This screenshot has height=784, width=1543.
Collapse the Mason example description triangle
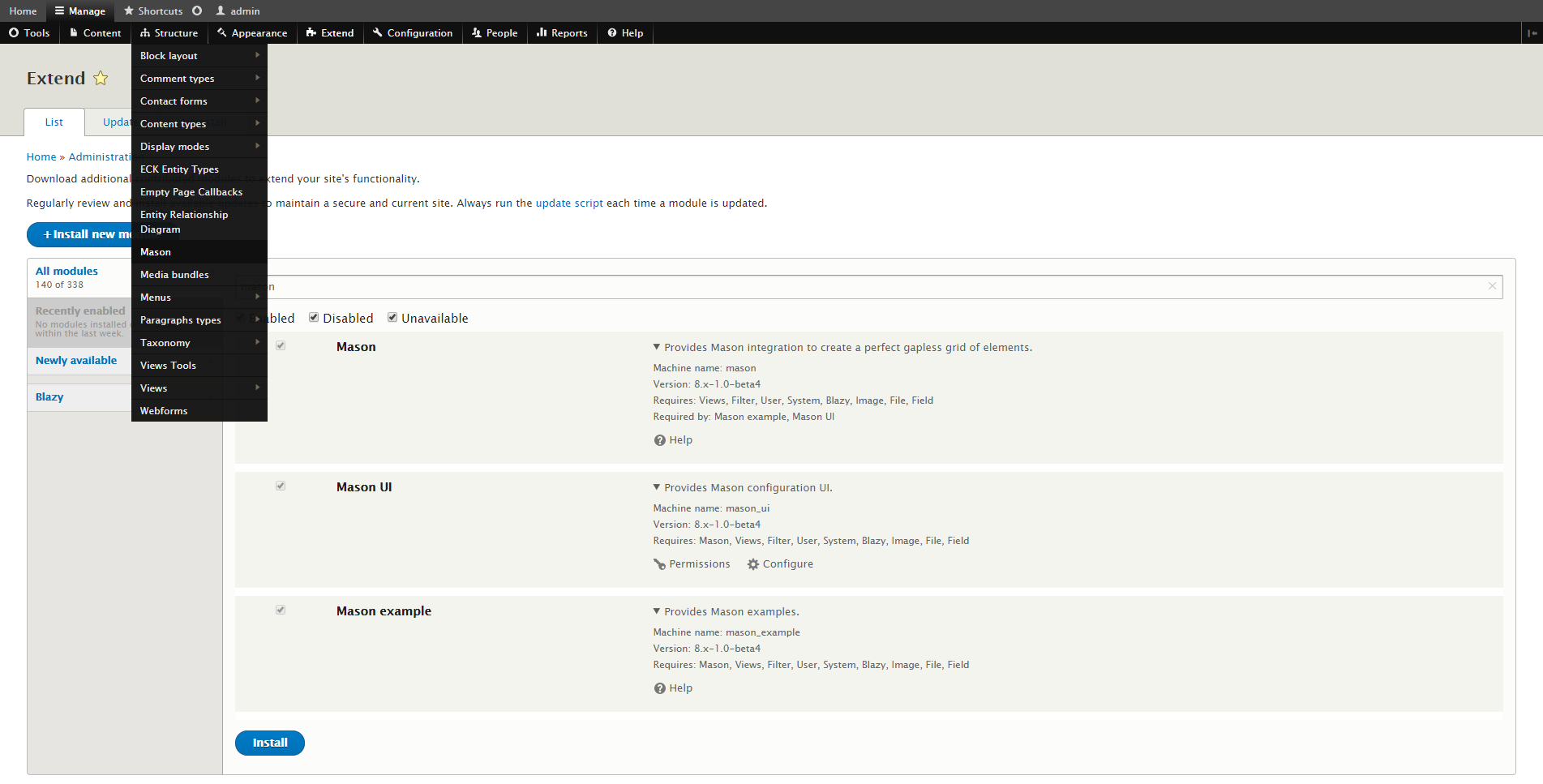pos(657,611)
